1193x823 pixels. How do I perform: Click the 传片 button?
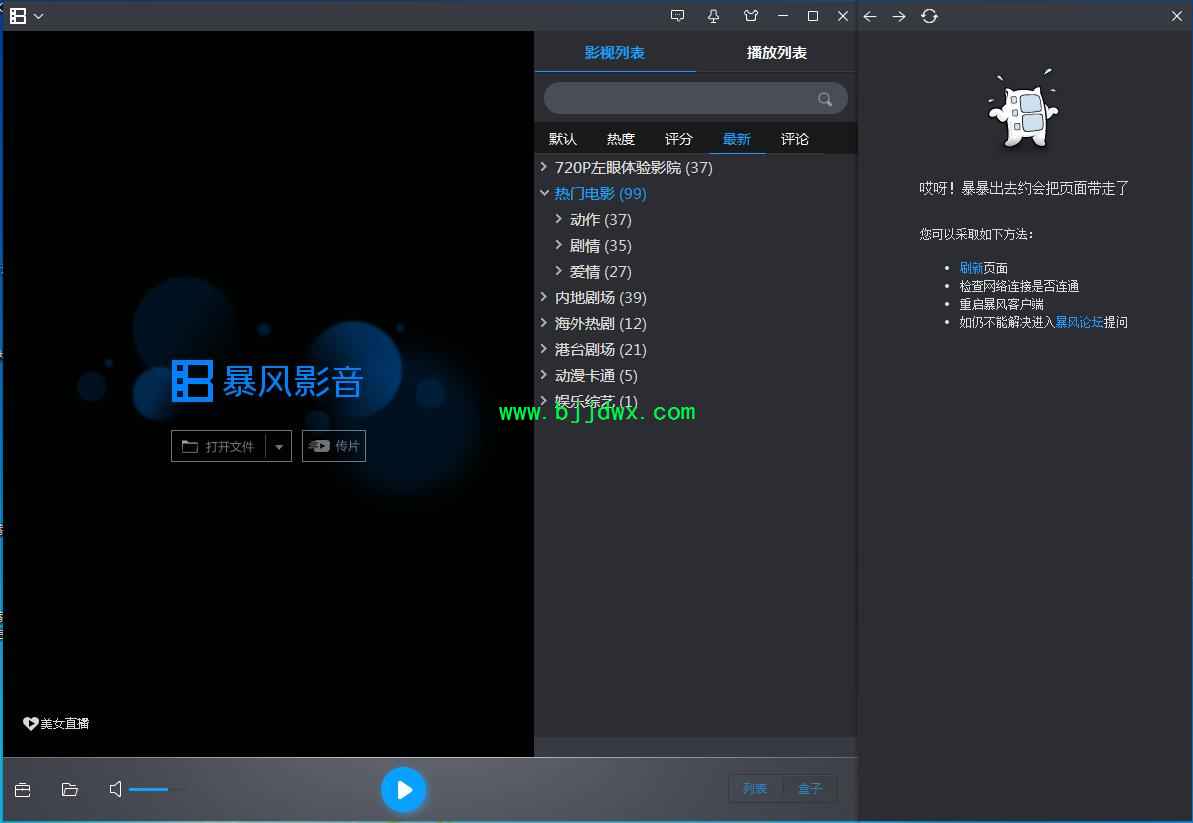pos(334,446)
